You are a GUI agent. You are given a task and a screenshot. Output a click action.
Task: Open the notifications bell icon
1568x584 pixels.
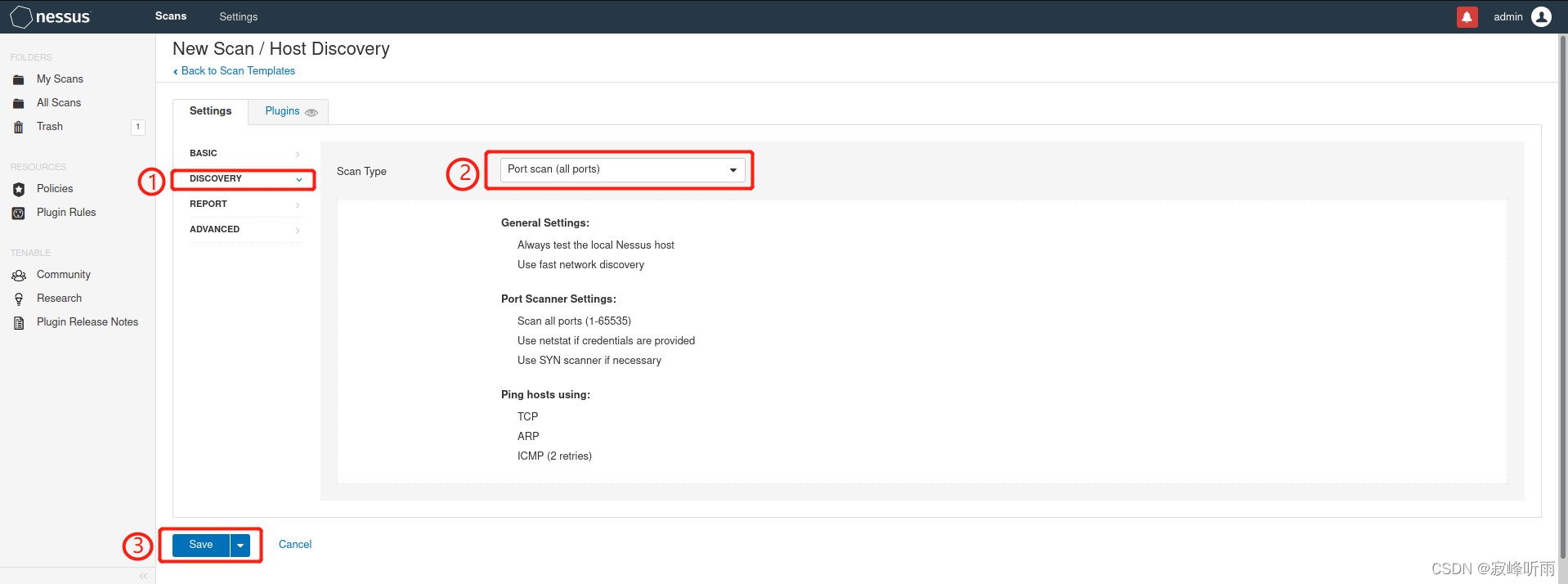[x=1467, y=16]
